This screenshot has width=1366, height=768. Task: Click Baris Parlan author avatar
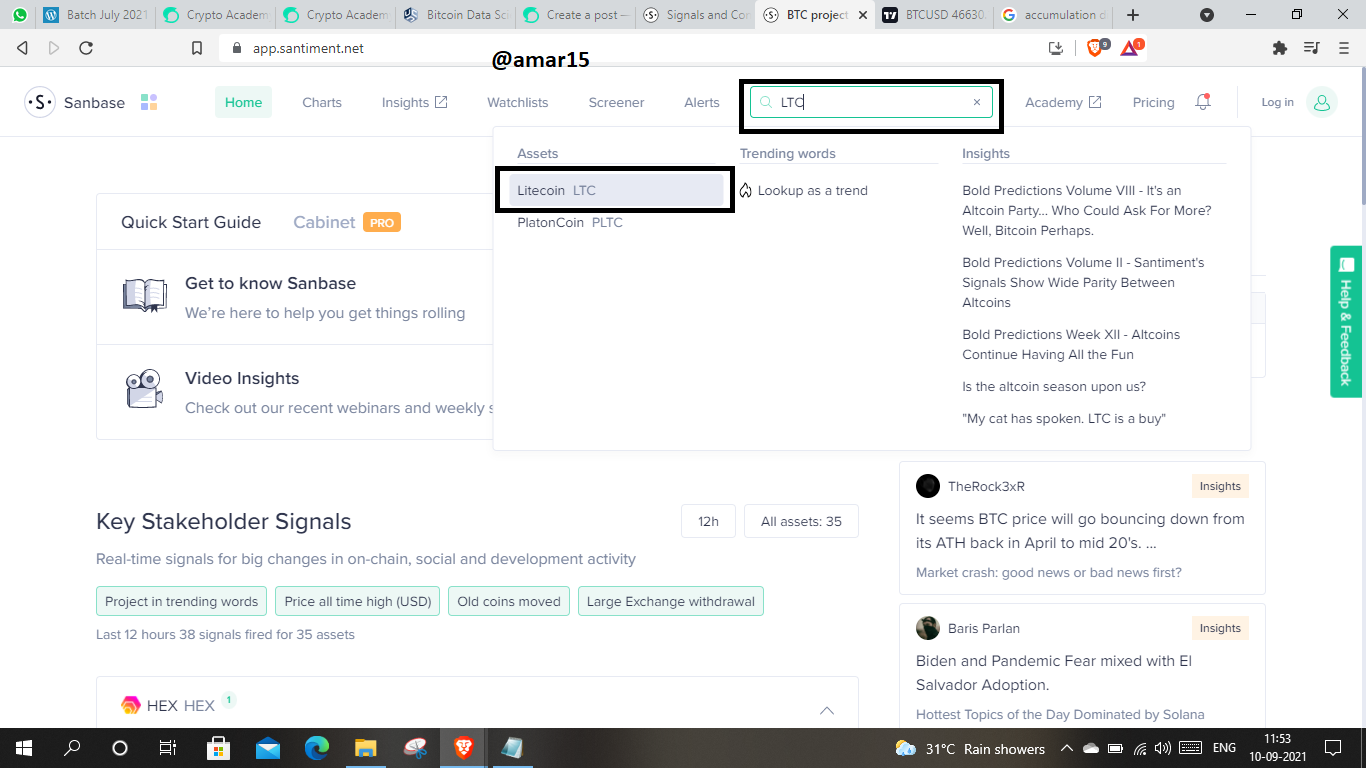pos(928,628)
